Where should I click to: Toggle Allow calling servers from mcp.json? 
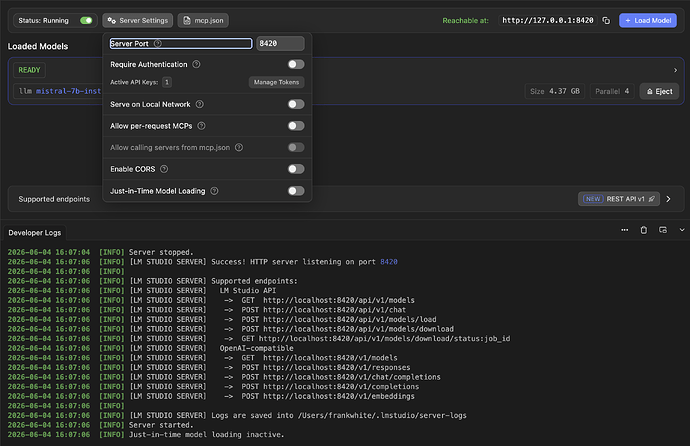(296, 147)
